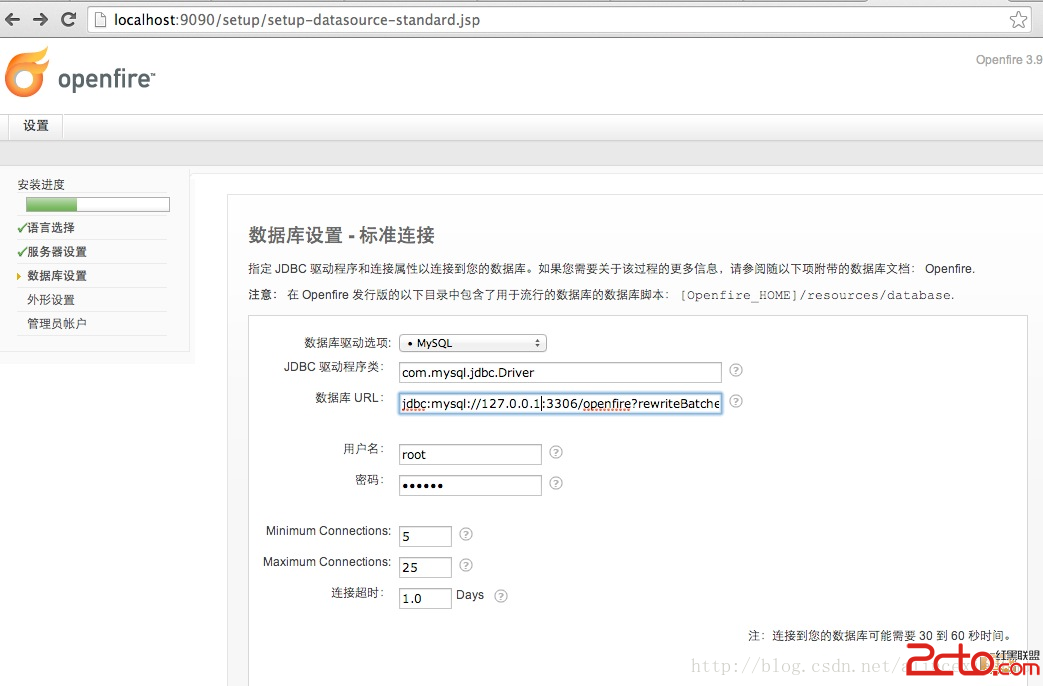
Task: Open help icon beside JDBC driver class
Action: pyautogui.click(x=736, y=370)
